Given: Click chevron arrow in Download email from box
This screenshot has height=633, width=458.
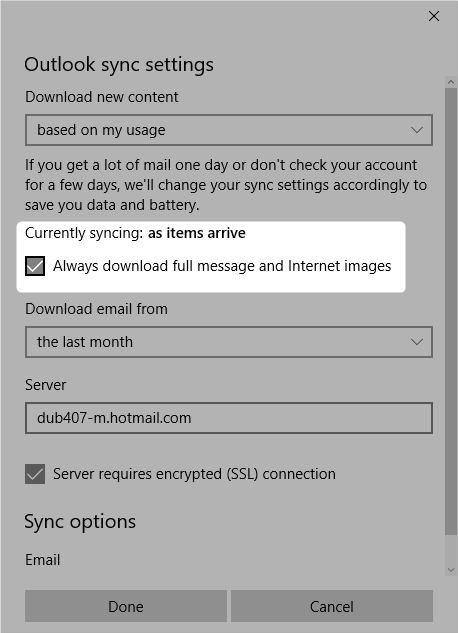Looking at the screenshot, I should [416, 342].
